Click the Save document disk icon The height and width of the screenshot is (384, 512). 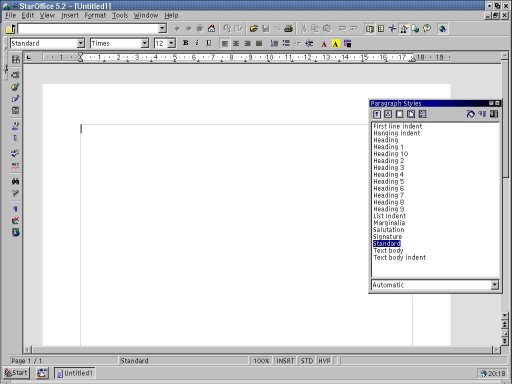coord(265,29)
